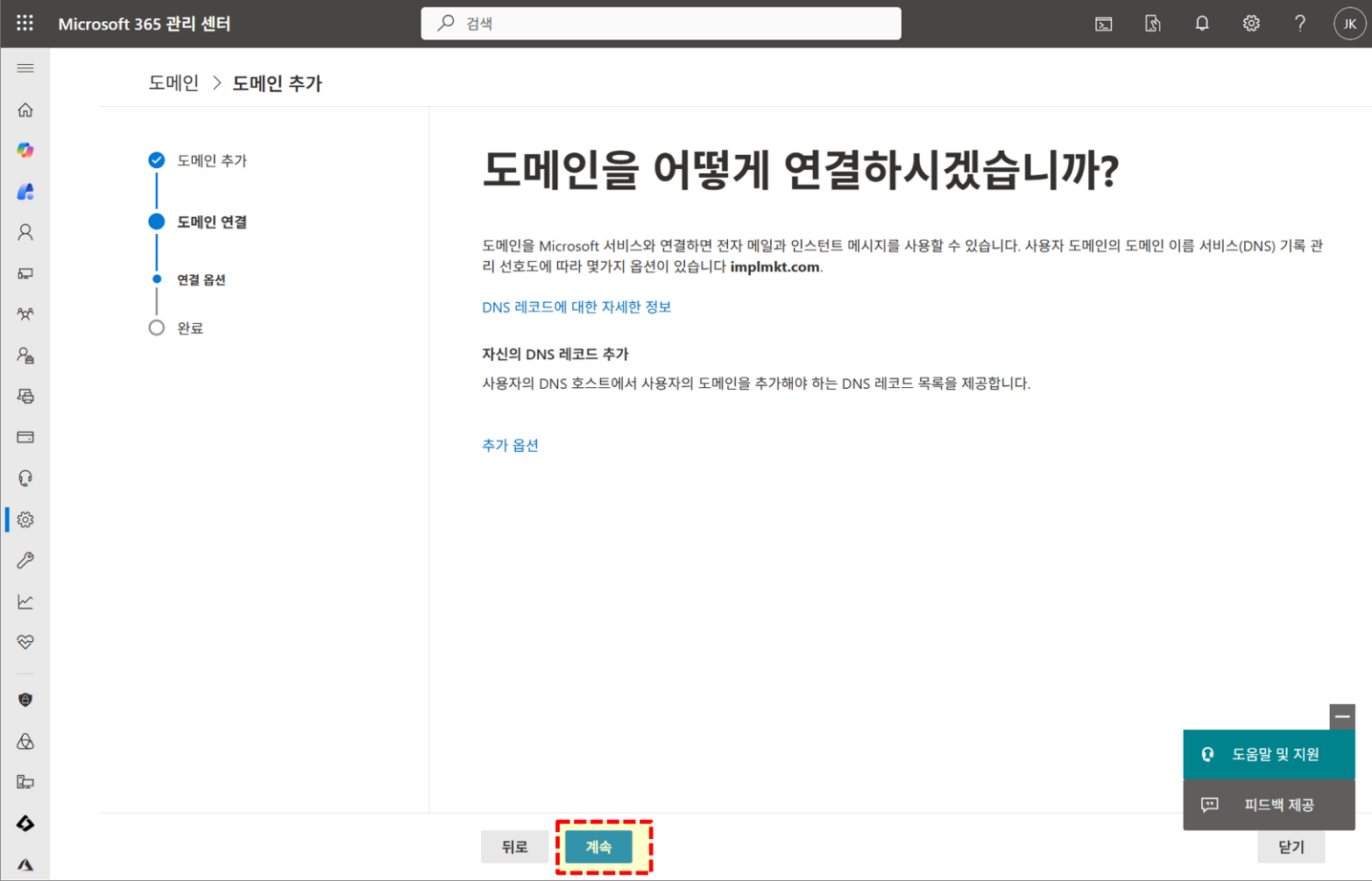Open Copilot from the left sidebar
This screenshot has width=1372, height=881.
[25, 151]
